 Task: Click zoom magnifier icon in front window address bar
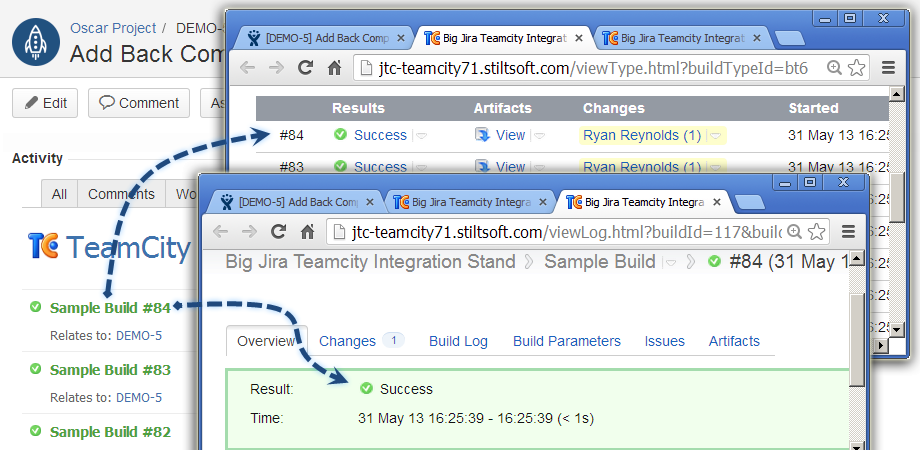[x=794, y=232]
